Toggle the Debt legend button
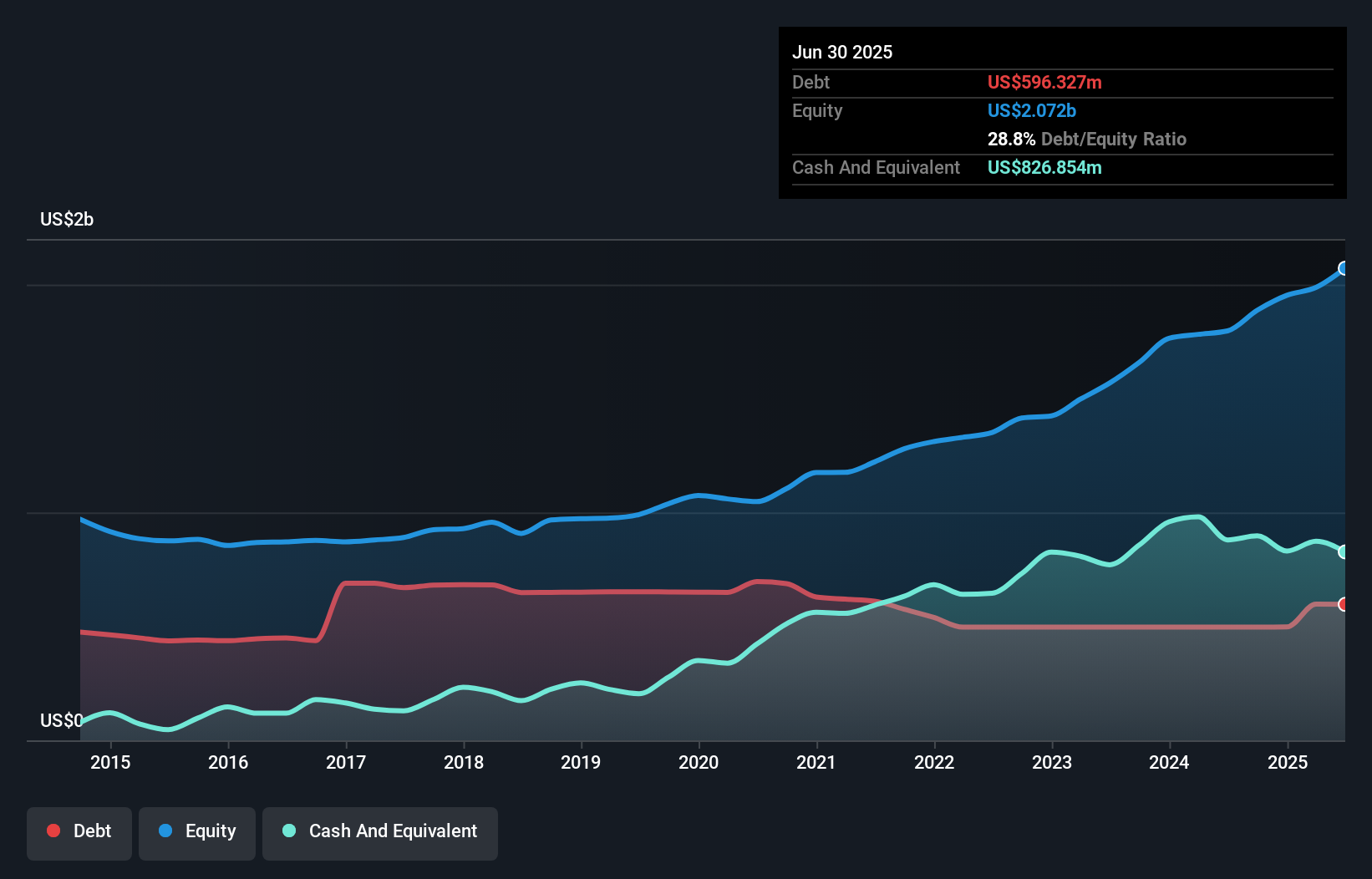The image size is (1372, 879). pos(79,832)
